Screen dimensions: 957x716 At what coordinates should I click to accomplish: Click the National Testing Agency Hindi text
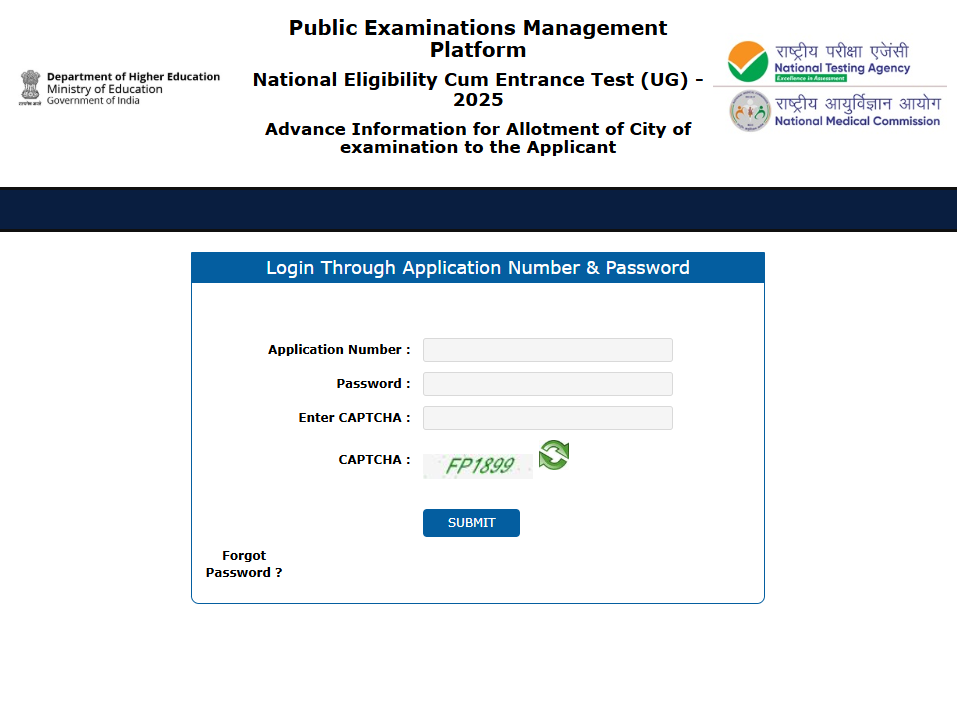pos(841,51)
